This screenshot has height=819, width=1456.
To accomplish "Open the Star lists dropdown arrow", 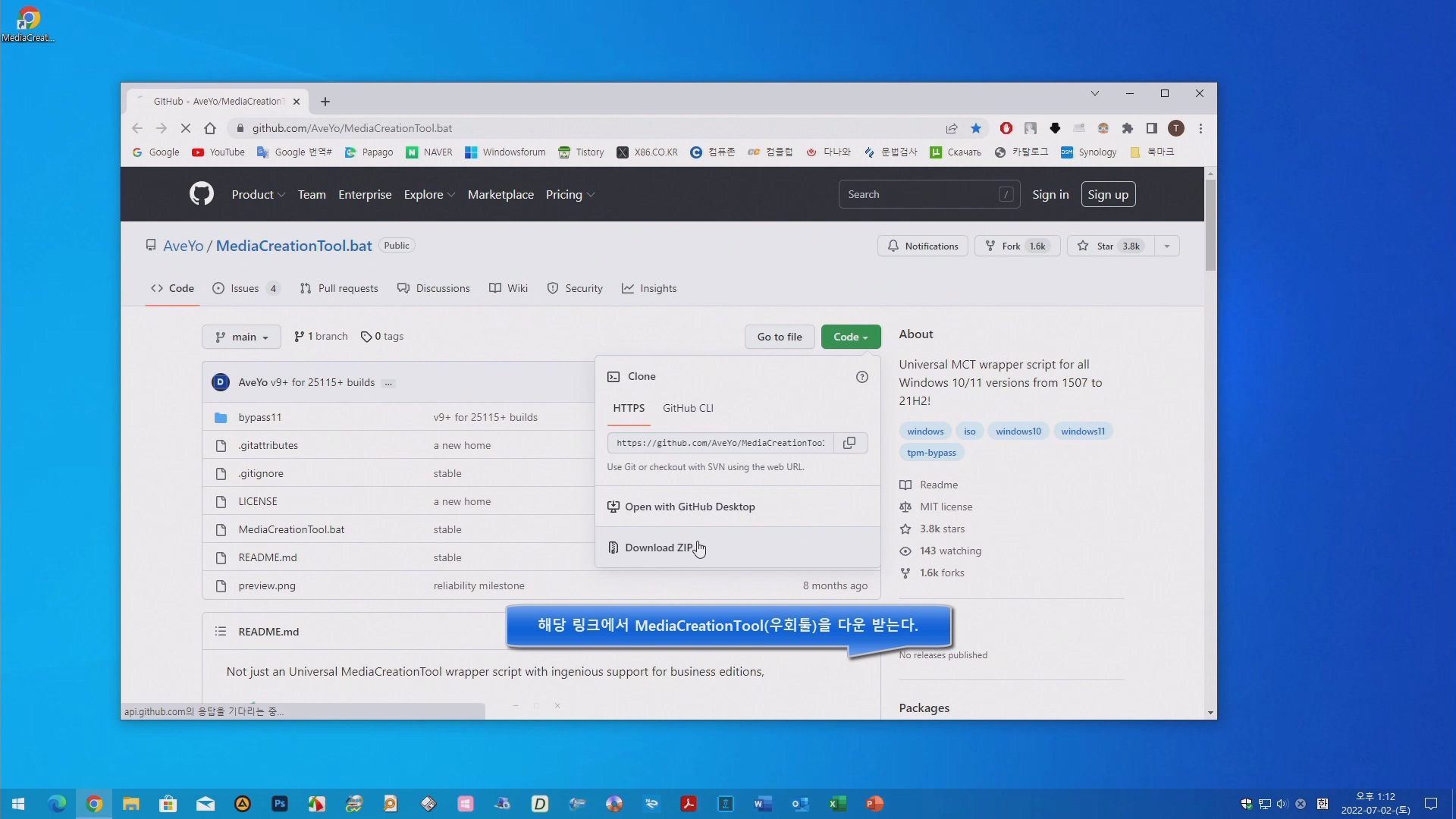I will point(1167,246).
